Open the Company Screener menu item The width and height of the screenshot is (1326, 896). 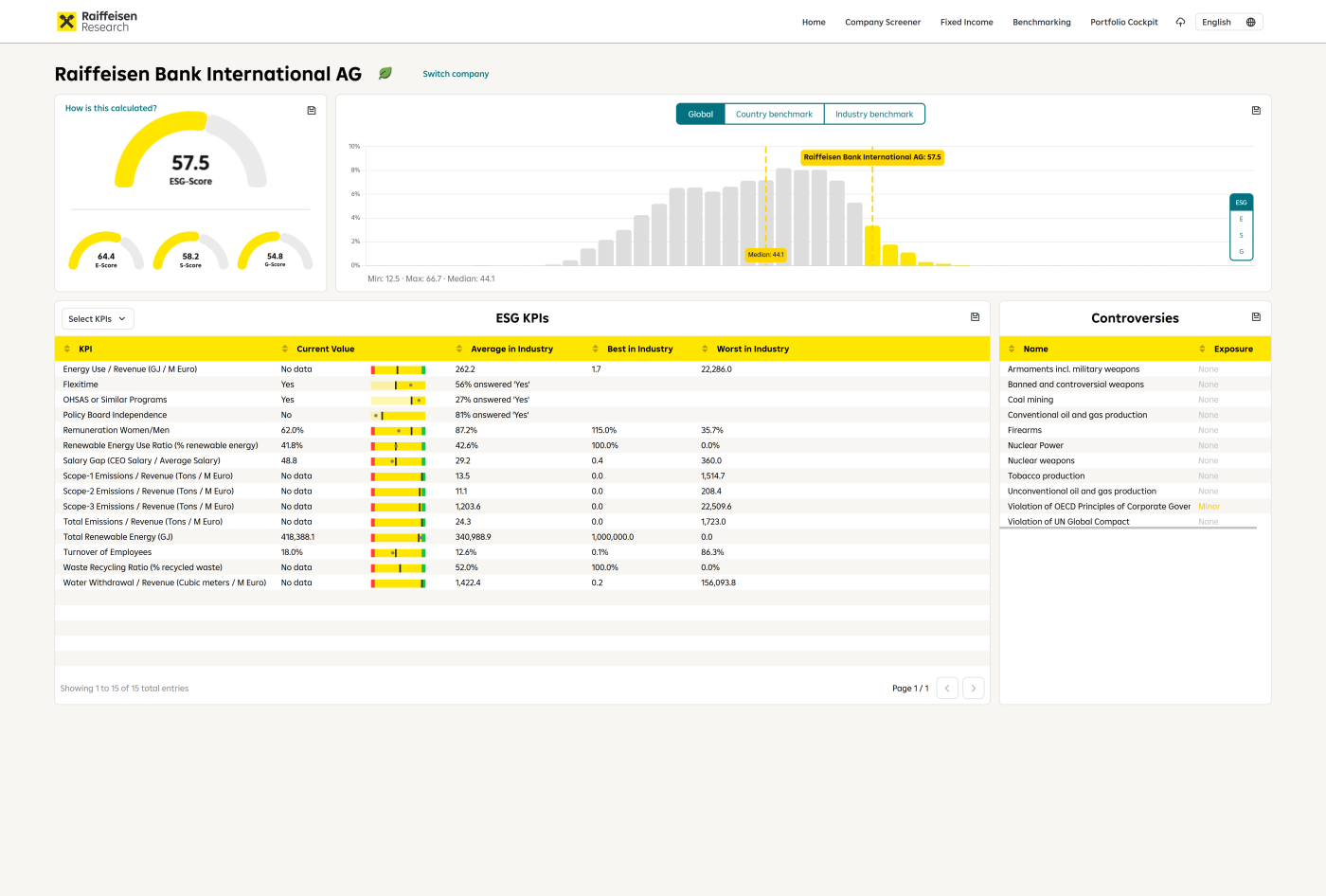pyautogui.click(x=882, y=22)
